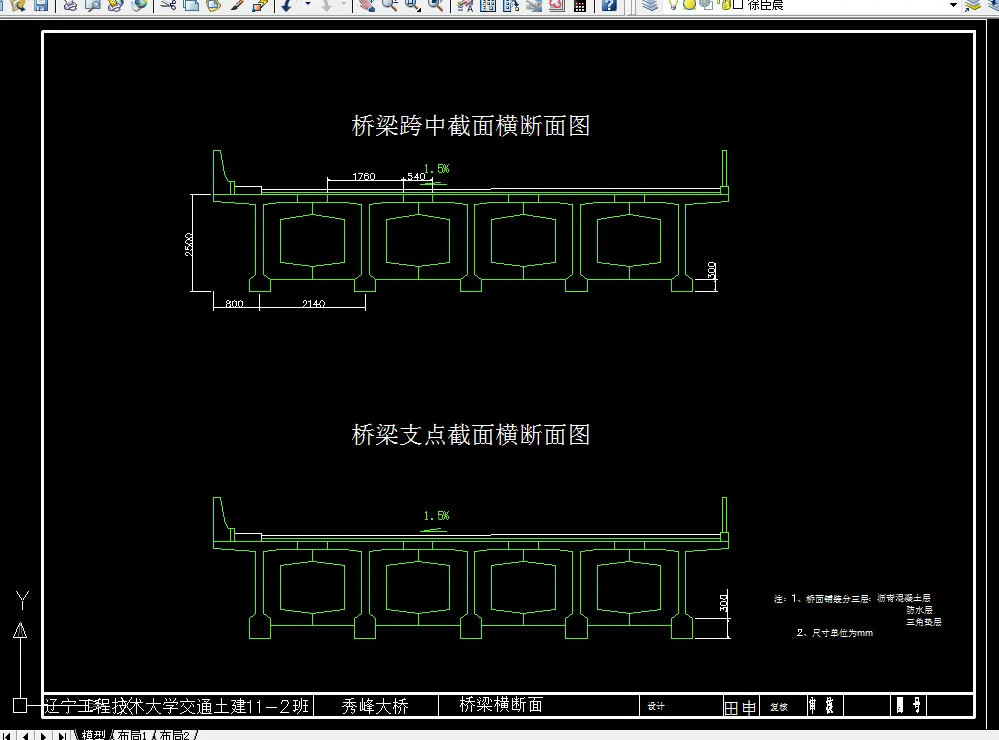Jump to first layout tab arrow
999x740 pixels.
pos(7,736)
